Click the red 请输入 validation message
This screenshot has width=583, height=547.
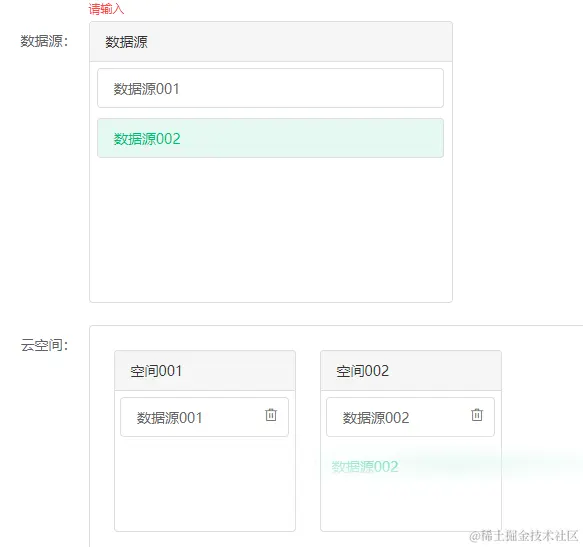pos(106,9)
